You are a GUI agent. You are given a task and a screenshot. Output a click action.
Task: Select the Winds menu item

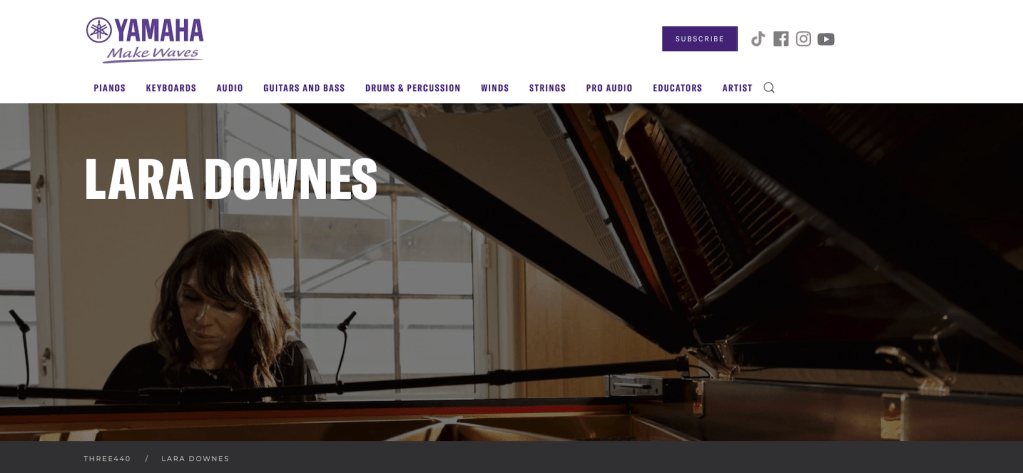[x=495, y=88]
